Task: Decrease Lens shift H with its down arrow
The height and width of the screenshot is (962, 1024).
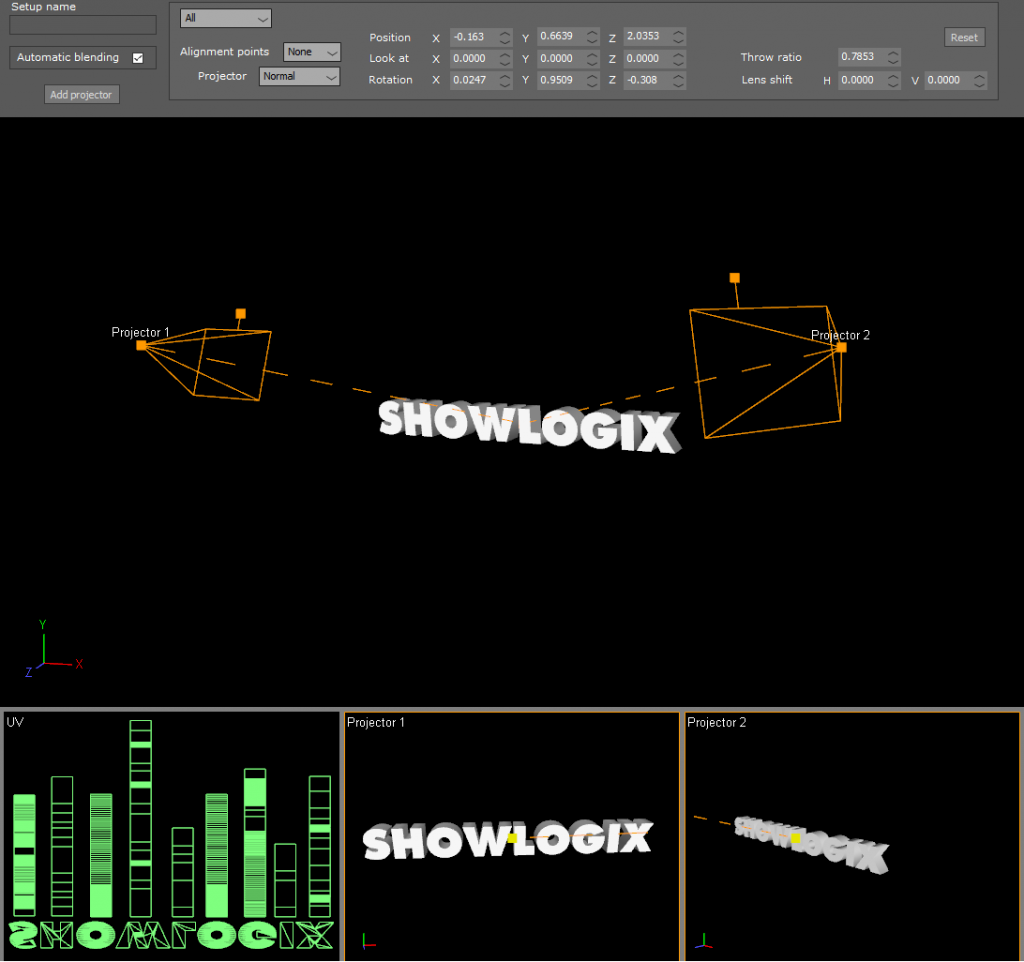Action: (893, 85)
